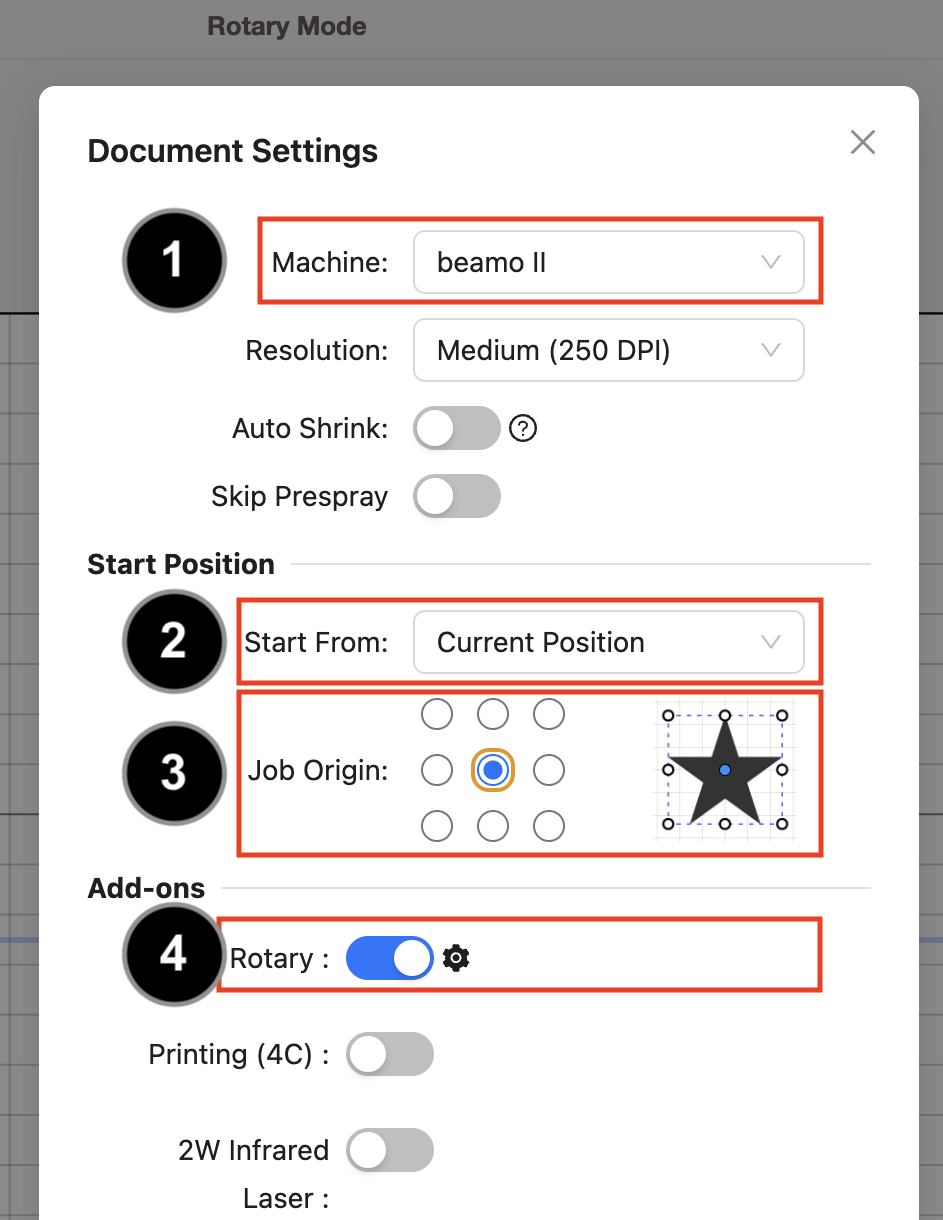Select bottom-left Job Origin radio button
943x1220 pixels.
(437, 826)
